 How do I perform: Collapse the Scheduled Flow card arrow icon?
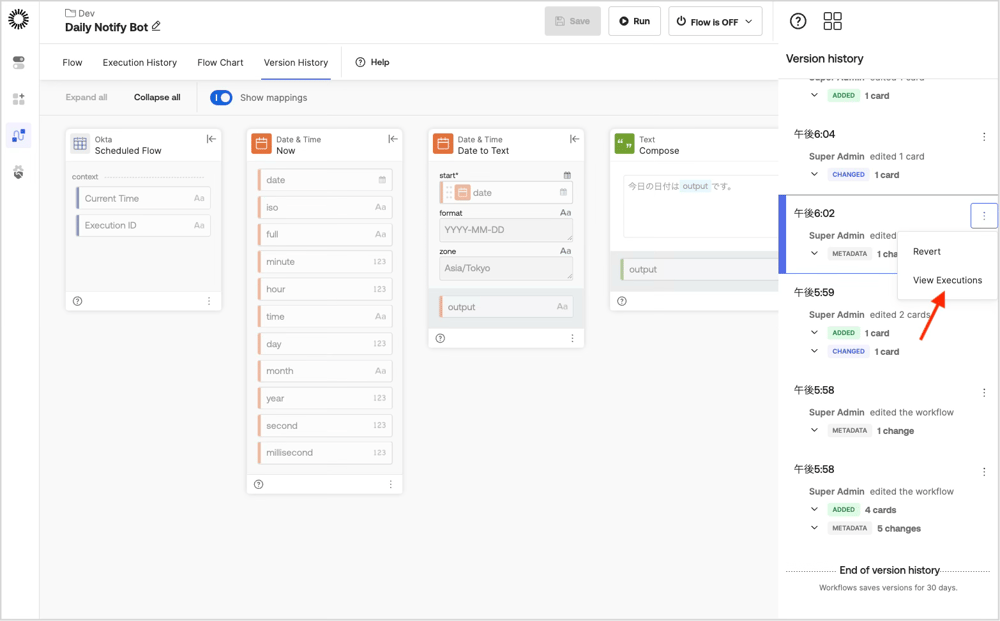tap(211, 139)
